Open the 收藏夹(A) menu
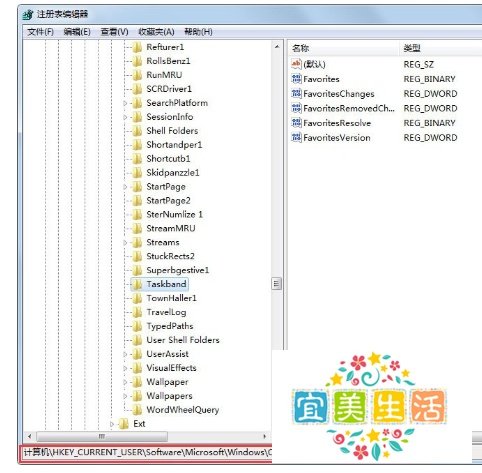Viewport: 482px width, 473px height. [x=156, y=32]
